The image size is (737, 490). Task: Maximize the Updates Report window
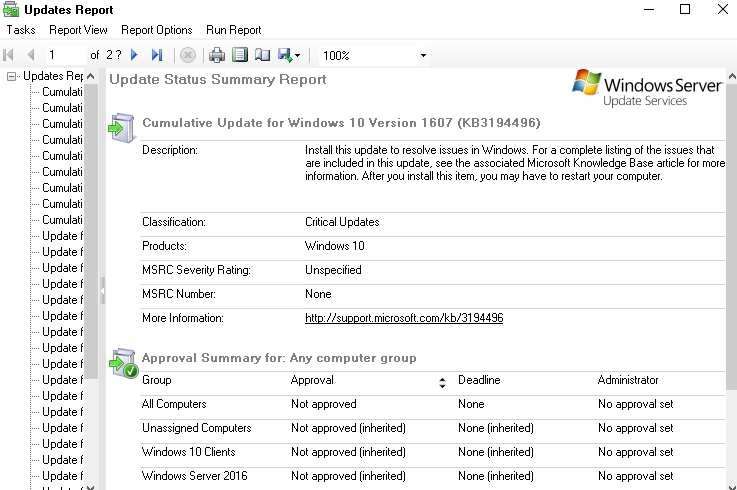[685, 9]
